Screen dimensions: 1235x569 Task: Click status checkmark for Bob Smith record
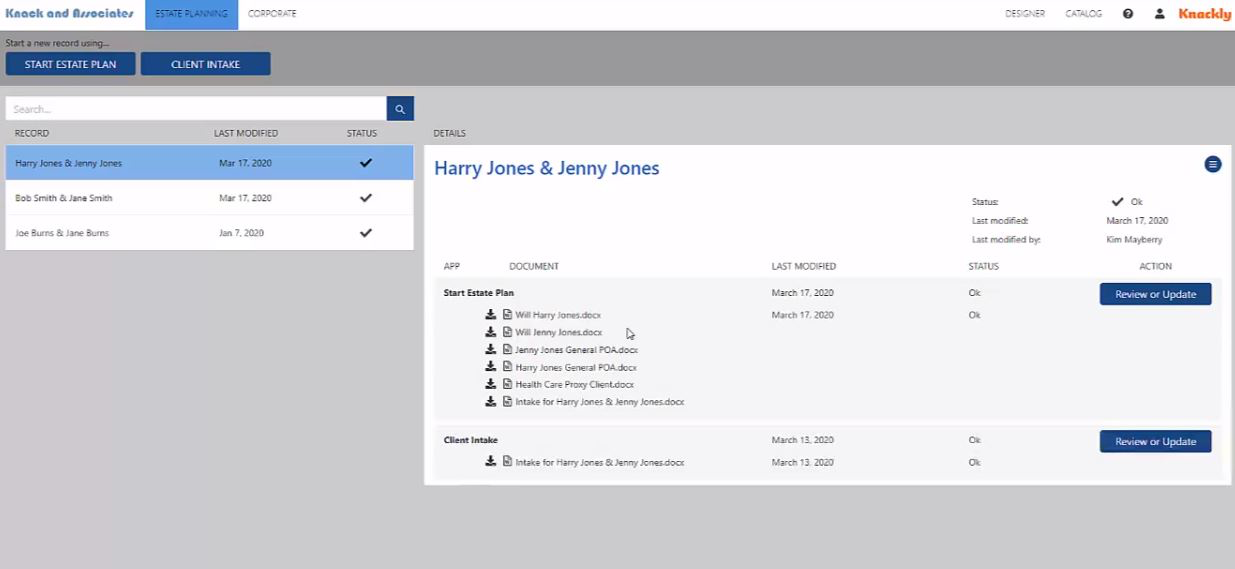click(366, 198)
